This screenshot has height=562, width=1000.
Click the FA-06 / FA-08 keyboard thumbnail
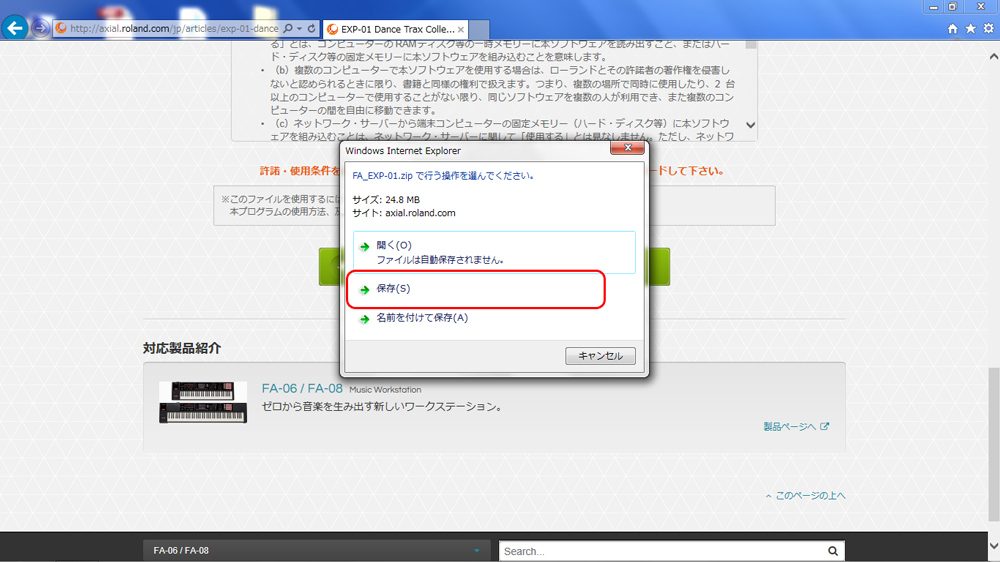point(203,403)
